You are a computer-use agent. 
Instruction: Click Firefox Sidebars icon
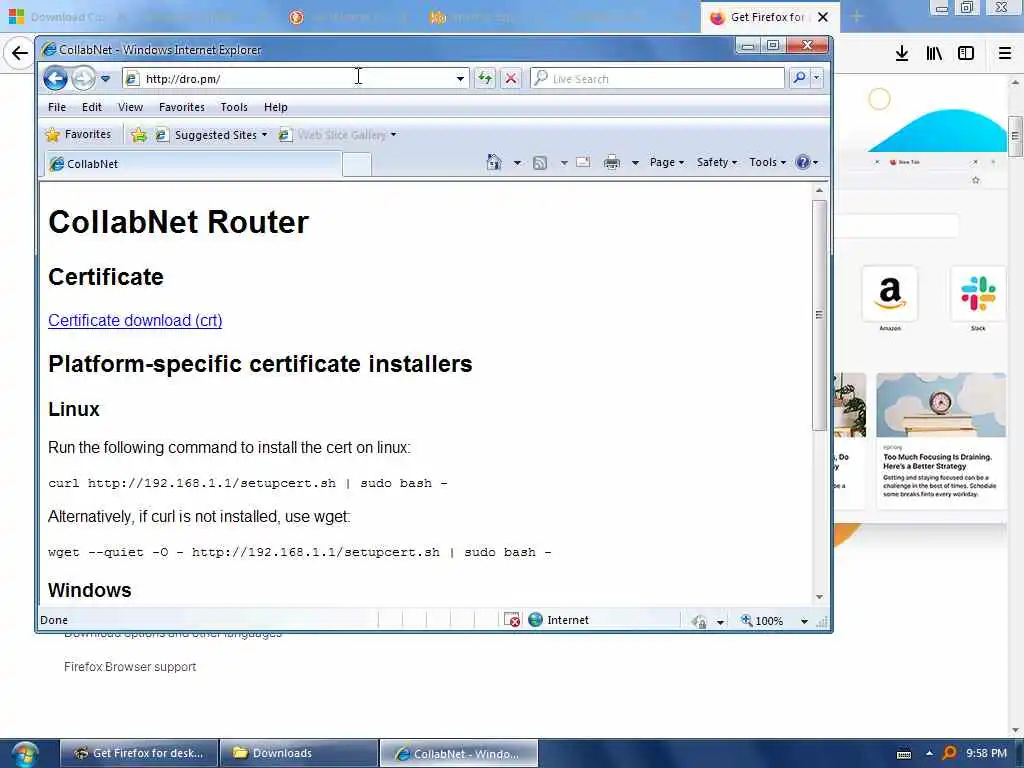966,54
